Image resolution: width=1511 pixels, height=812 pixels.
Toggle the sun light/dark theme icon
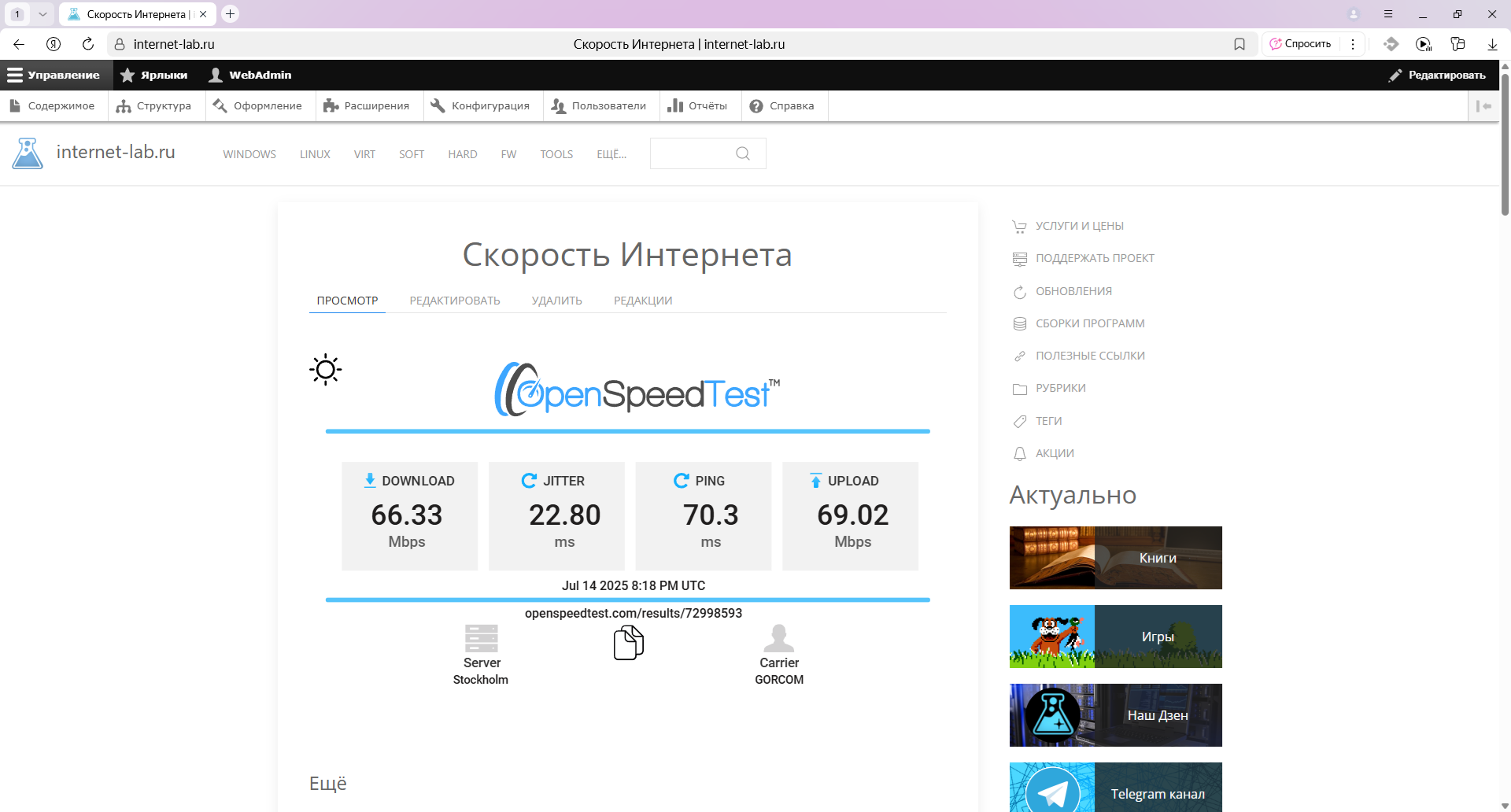[x=325, y=369]
